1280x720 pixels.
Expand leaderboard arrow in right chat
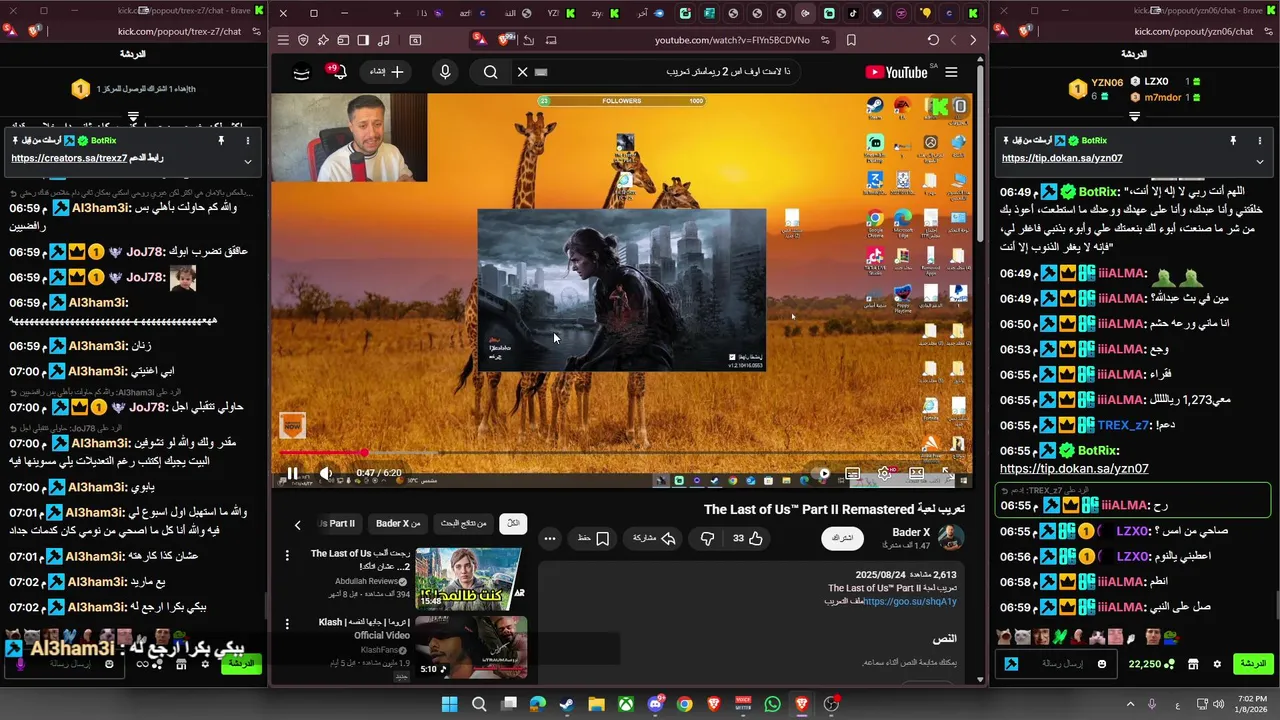[x=1134, y=115]
